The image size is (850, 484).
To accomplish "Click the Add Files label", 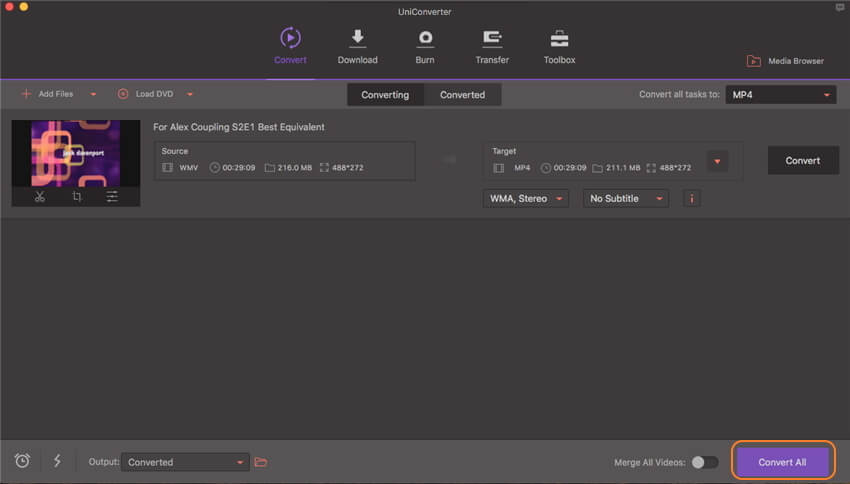I will pyautogui.click(x=55, y=94).
